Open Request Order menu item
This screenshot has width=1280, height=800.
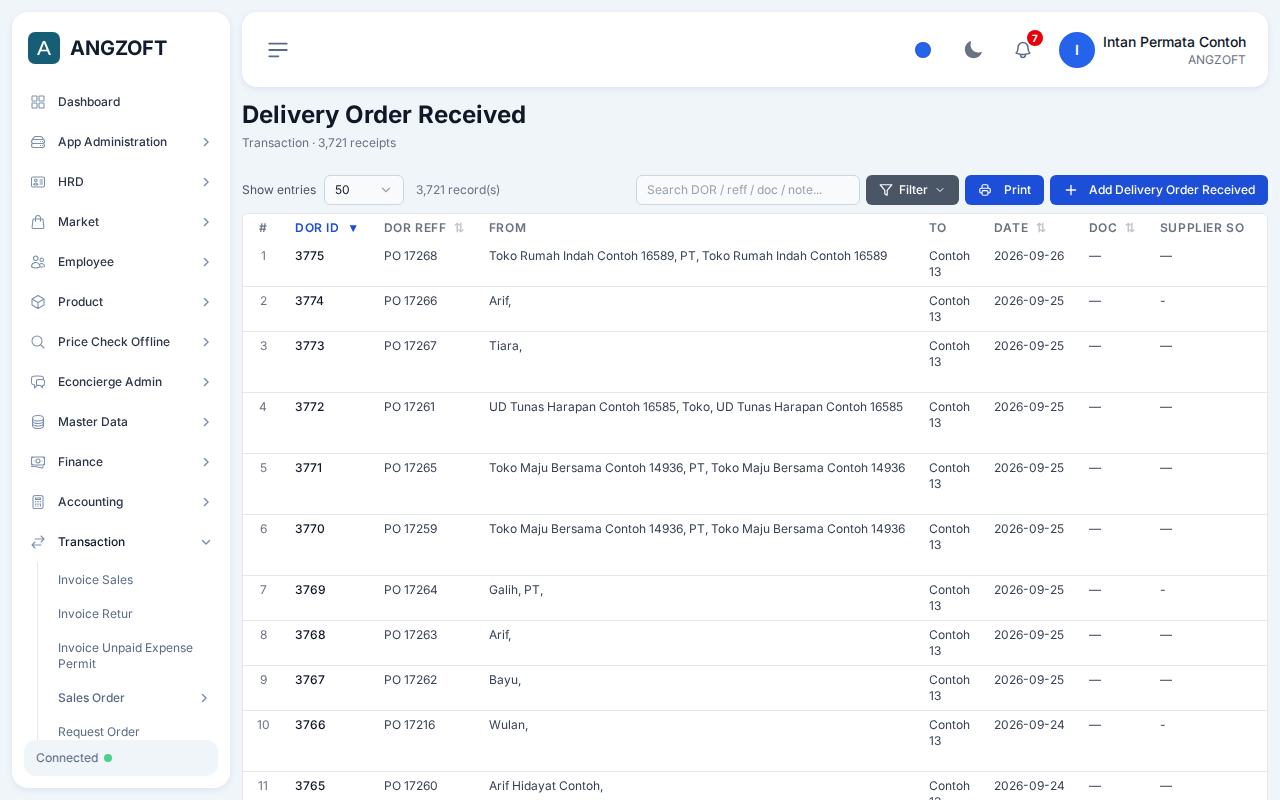99,732
